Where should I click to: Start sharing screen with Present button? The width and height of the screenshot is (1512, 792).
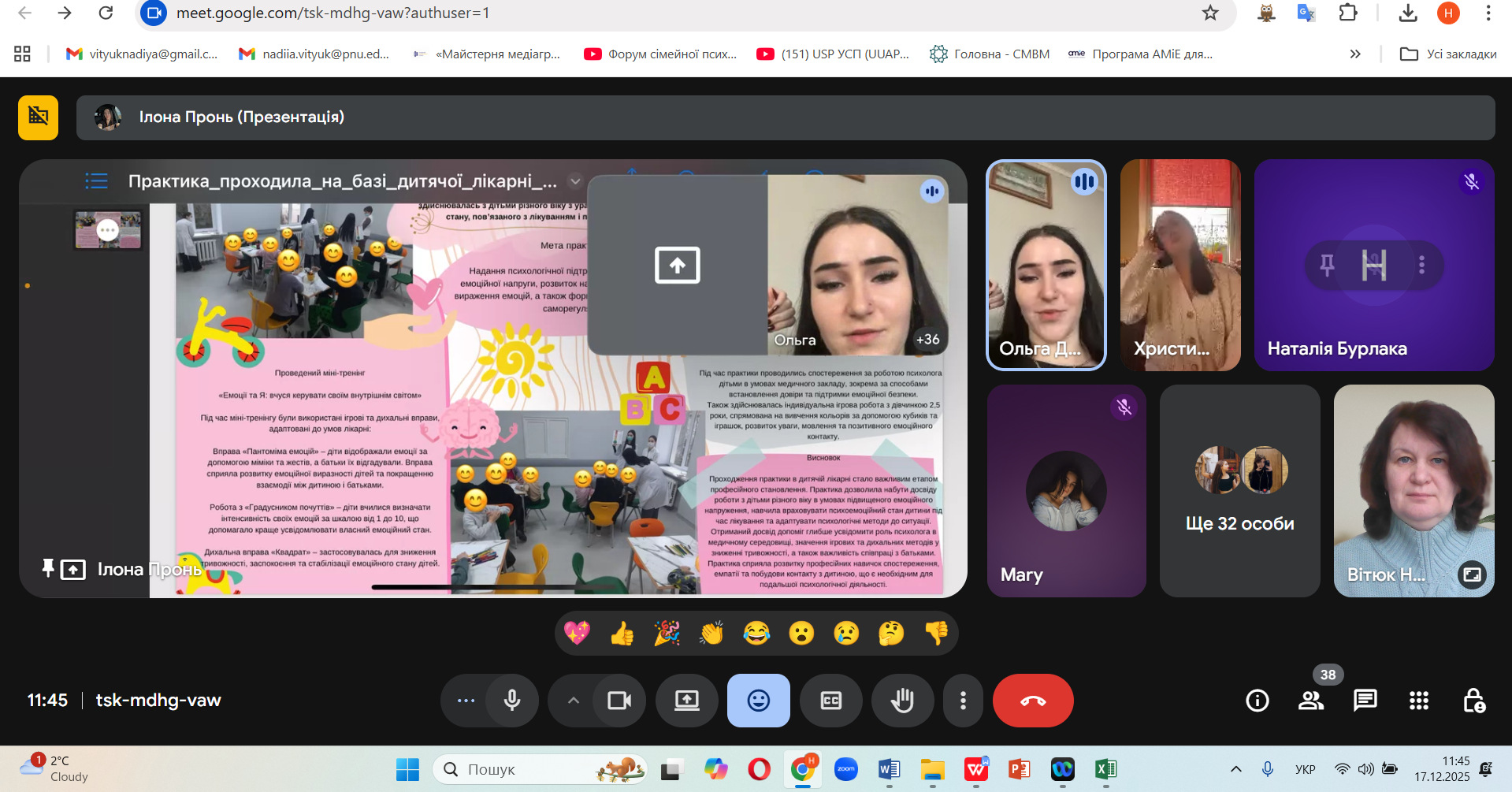[x=686, y=701]
